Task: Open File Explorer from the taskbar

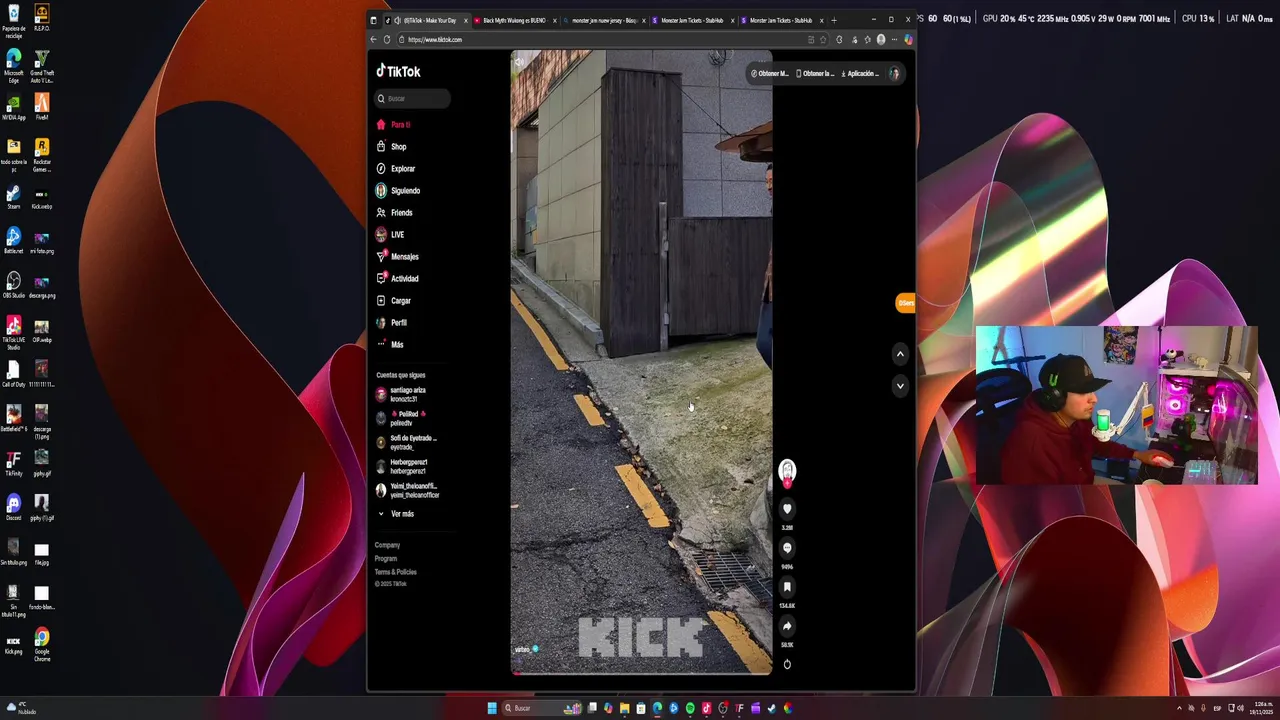Action: pyautogui.click(x=624, y=708)
